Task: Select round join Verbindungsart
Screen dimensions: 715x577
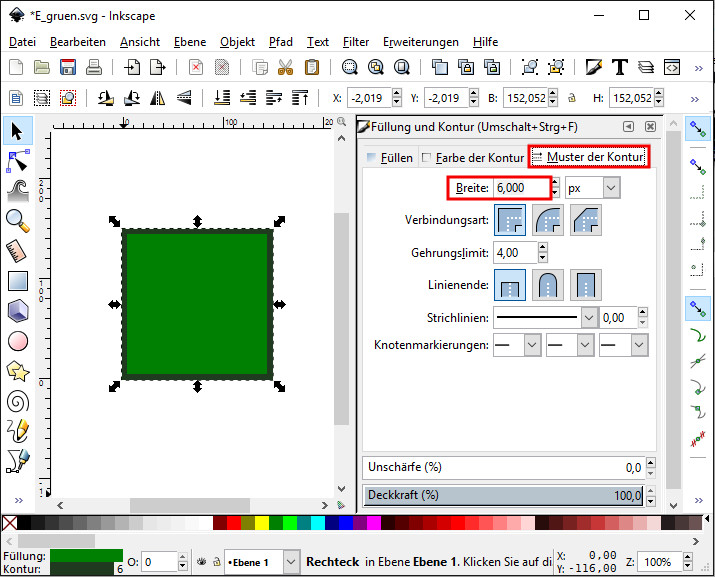Action: click(548, 220)
